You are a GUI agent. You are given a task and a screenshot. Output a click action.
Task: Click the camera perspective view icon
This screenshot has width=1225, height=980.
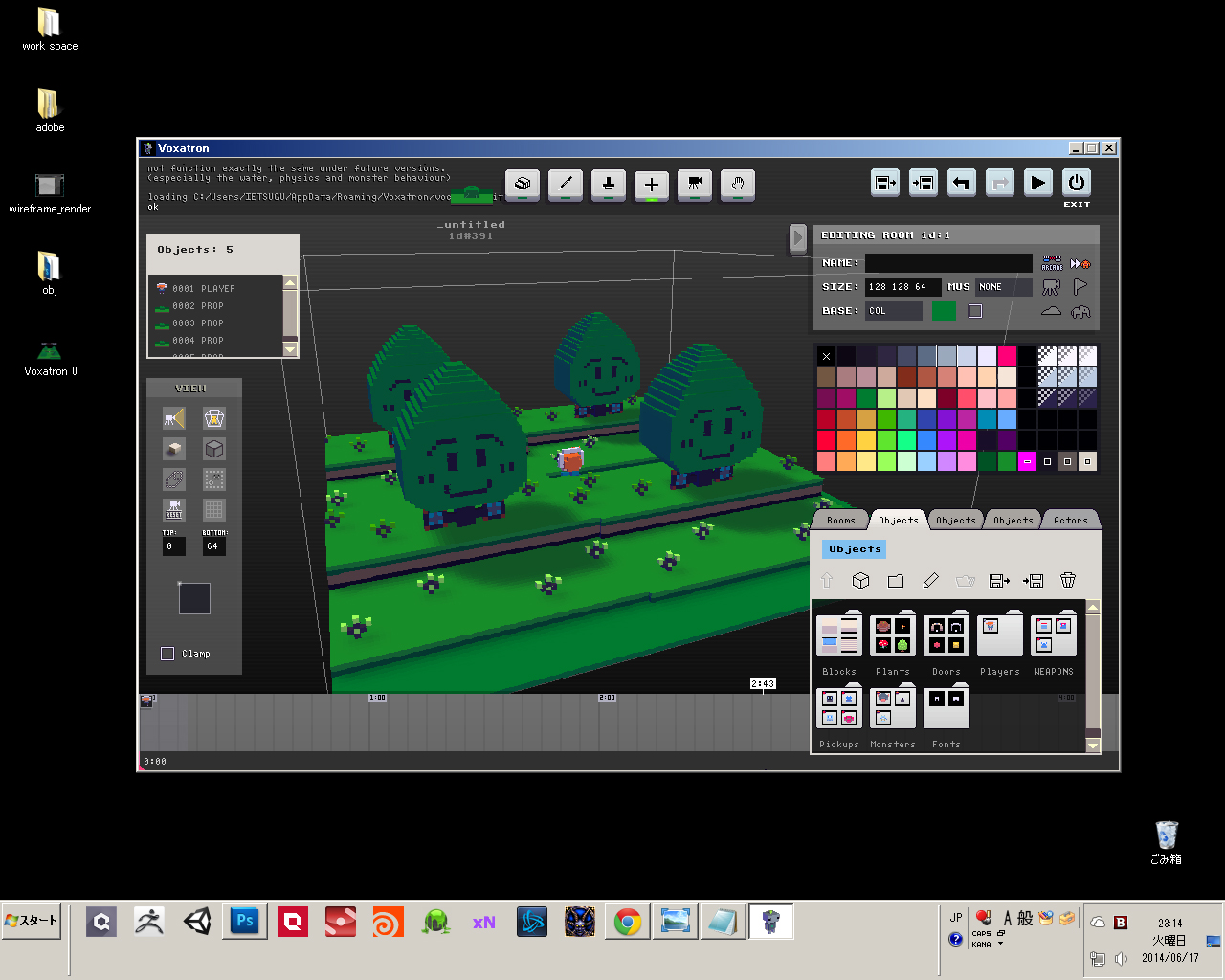tap(174, 418)
